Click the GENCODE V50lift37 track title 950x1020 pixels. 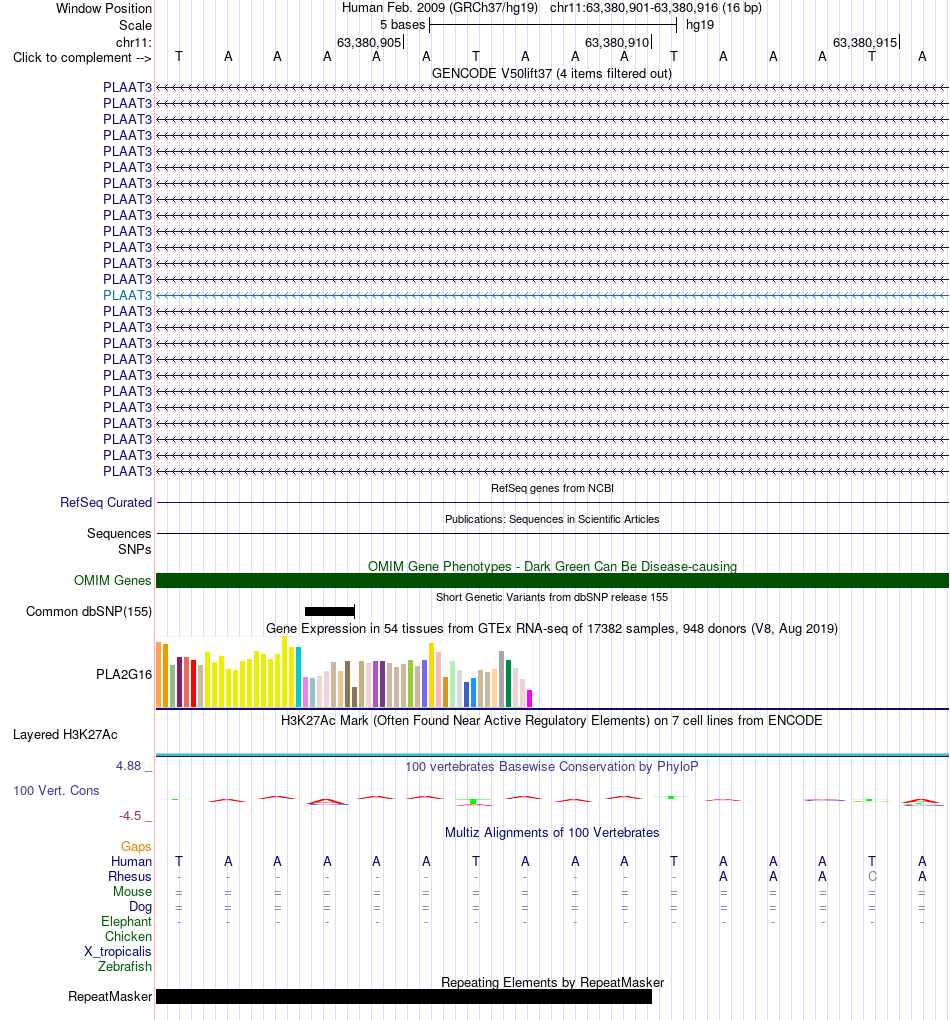click(x=552, y=74)
